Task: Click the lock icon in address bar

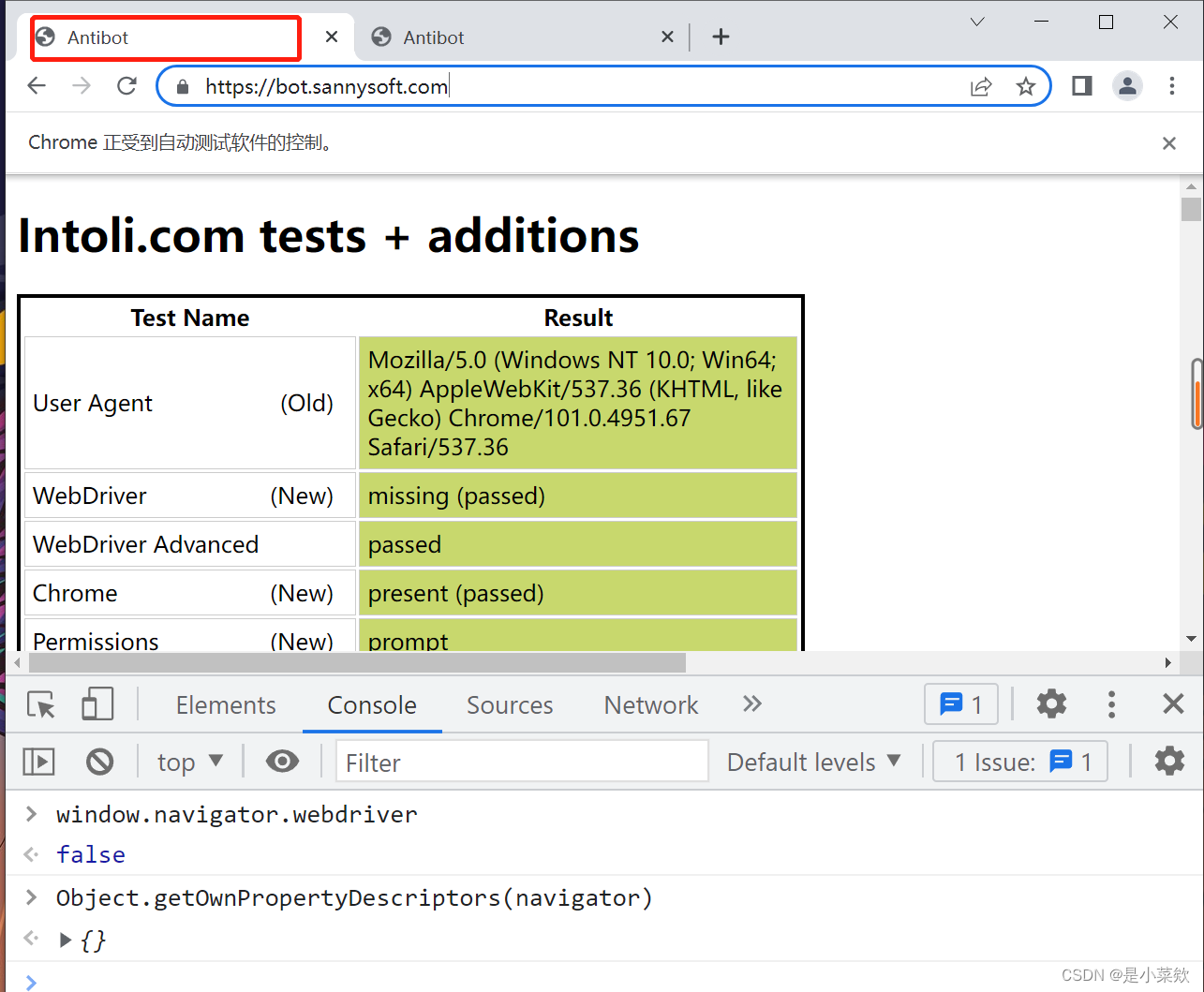Action: pos(183,87)
